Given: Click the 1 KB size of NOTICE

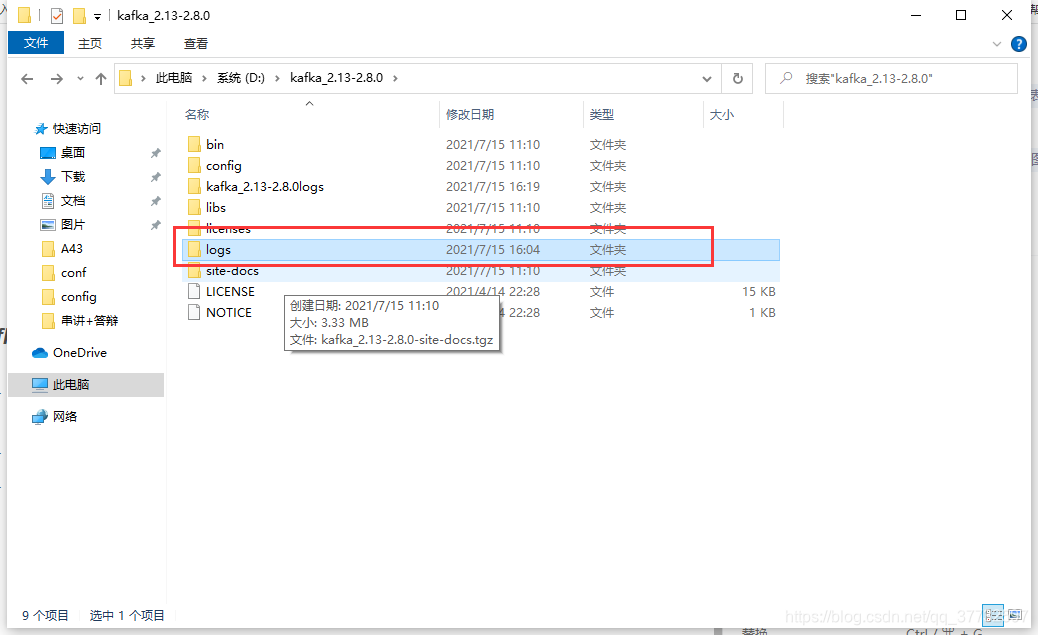Looking at the screenshot, I should [762, 313].
